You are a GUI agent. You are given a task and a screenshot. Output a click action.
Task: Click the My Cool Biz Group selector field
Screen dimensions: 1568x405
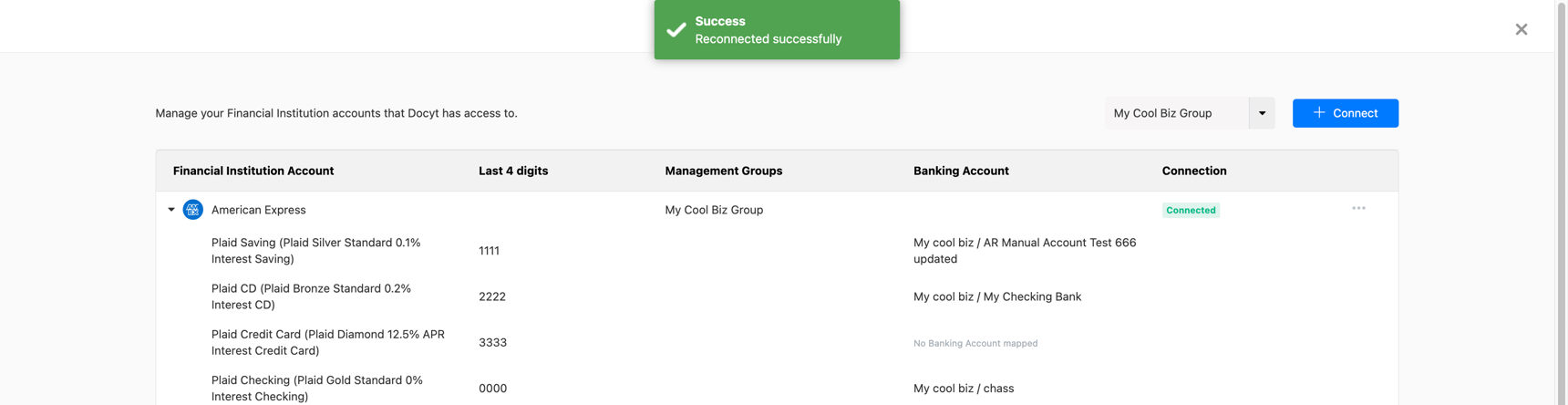1176,113
